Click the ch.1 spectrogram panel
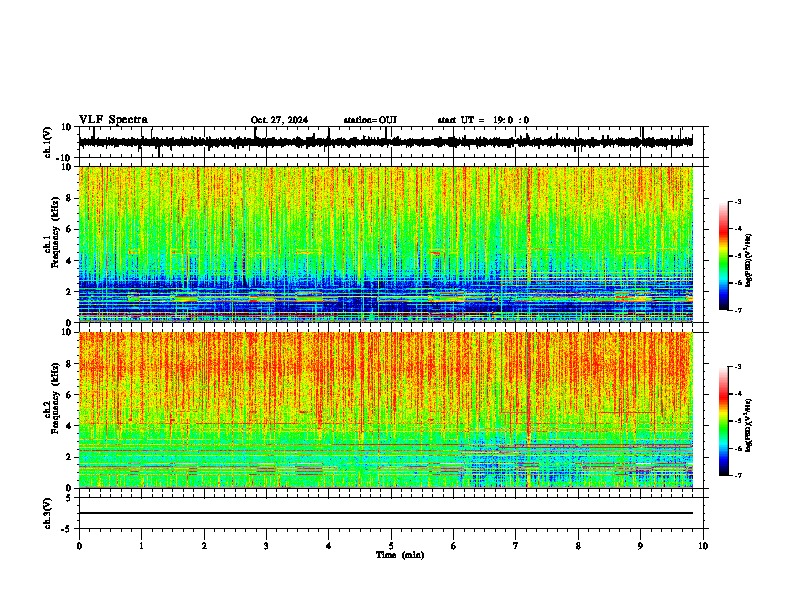The image size is (792, 612). [386, 244]
